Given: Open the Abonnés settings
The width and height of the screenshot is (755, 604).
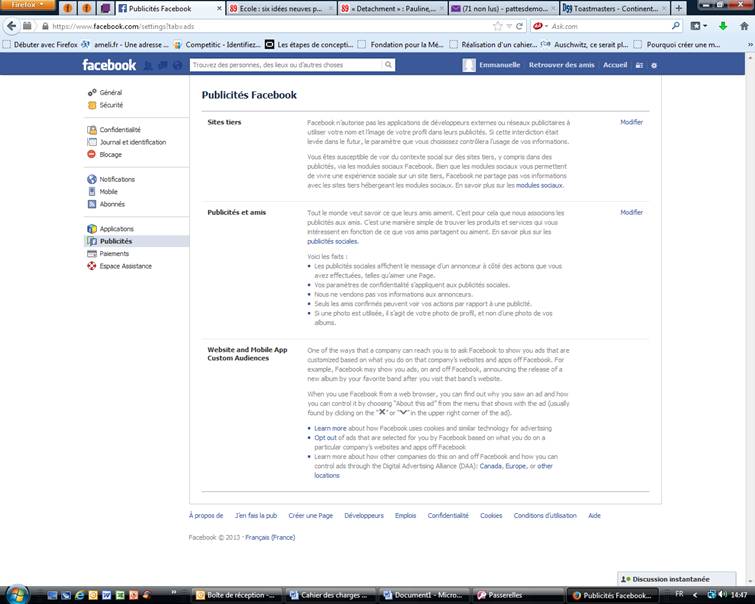Looking at the screenshot, I should [x=112, y=204].
